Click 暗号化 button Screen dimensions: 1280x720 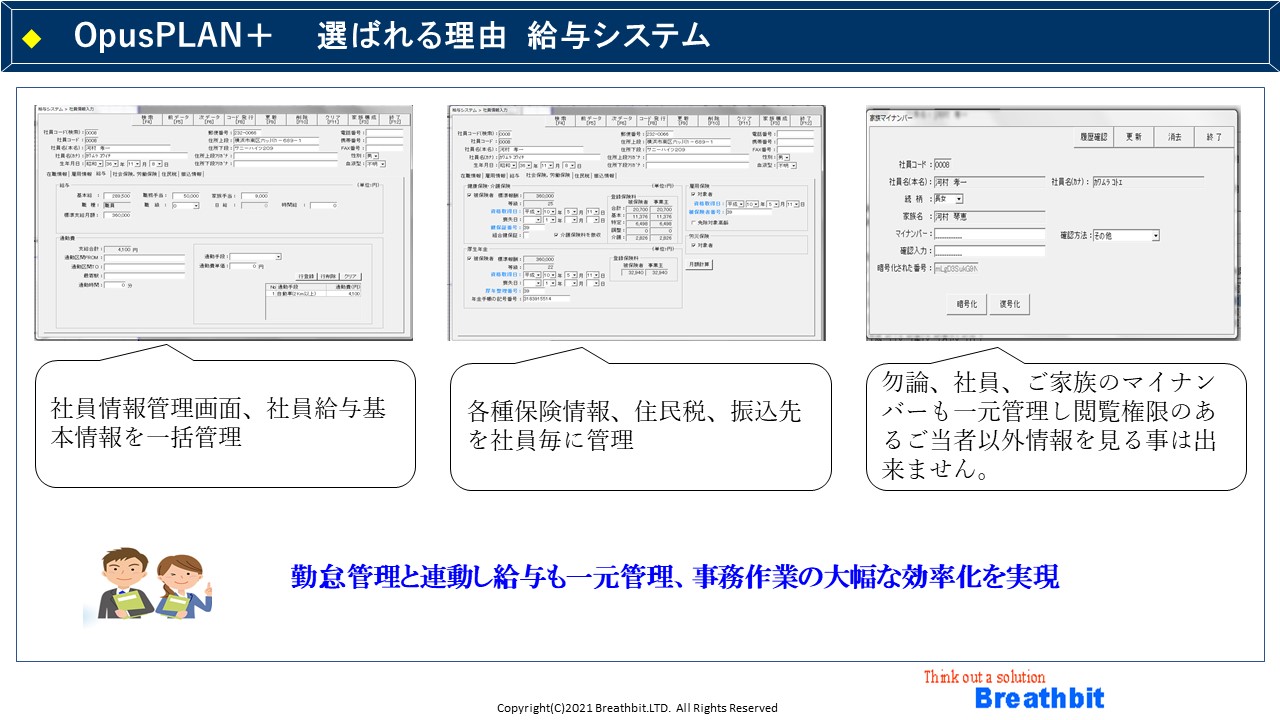pyautogui.click(x=967, y=304)
